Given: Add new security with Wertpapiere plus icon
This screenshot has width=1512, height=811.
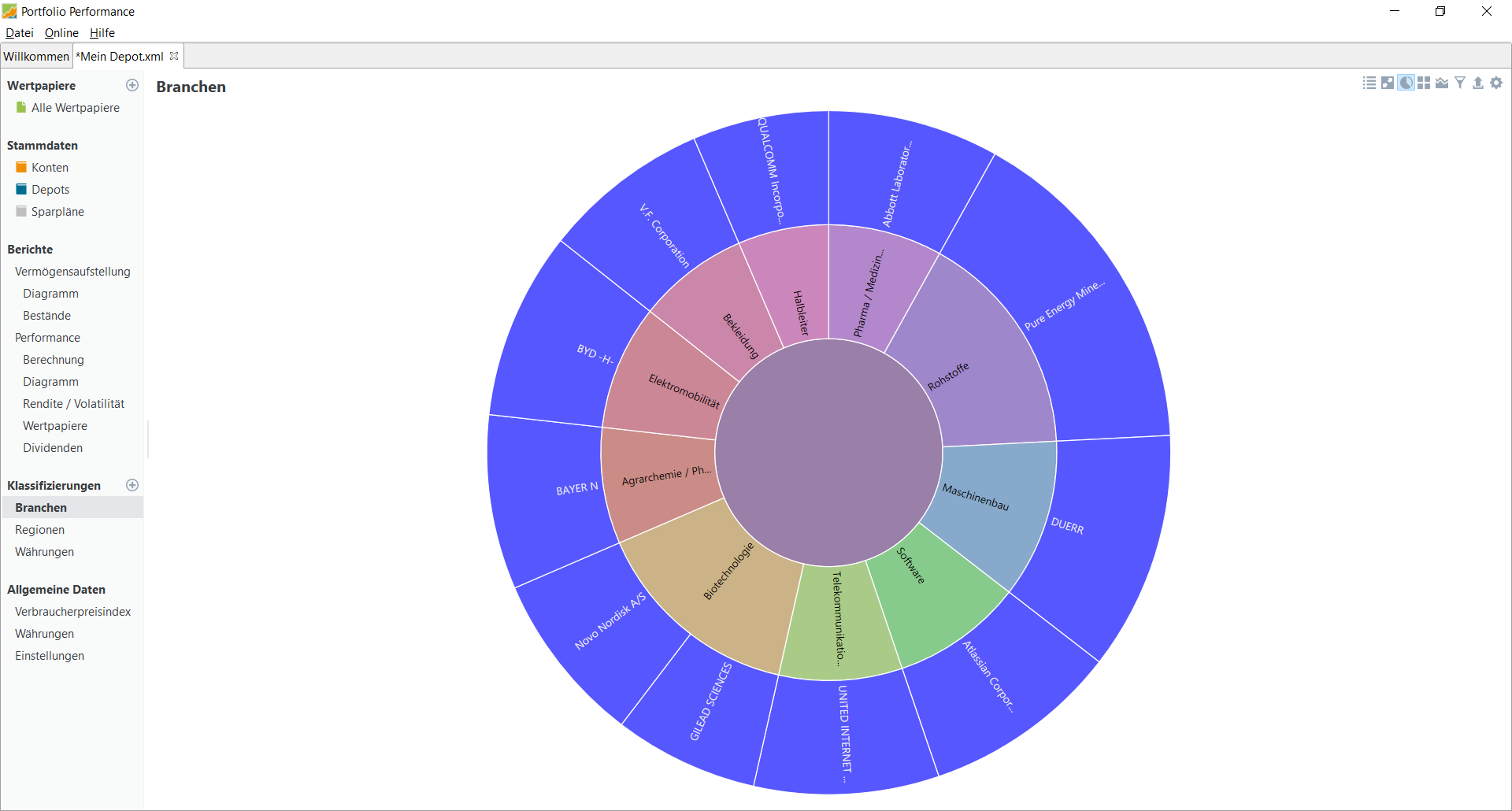Looking at the screenshot, I should tap(132, 85).
